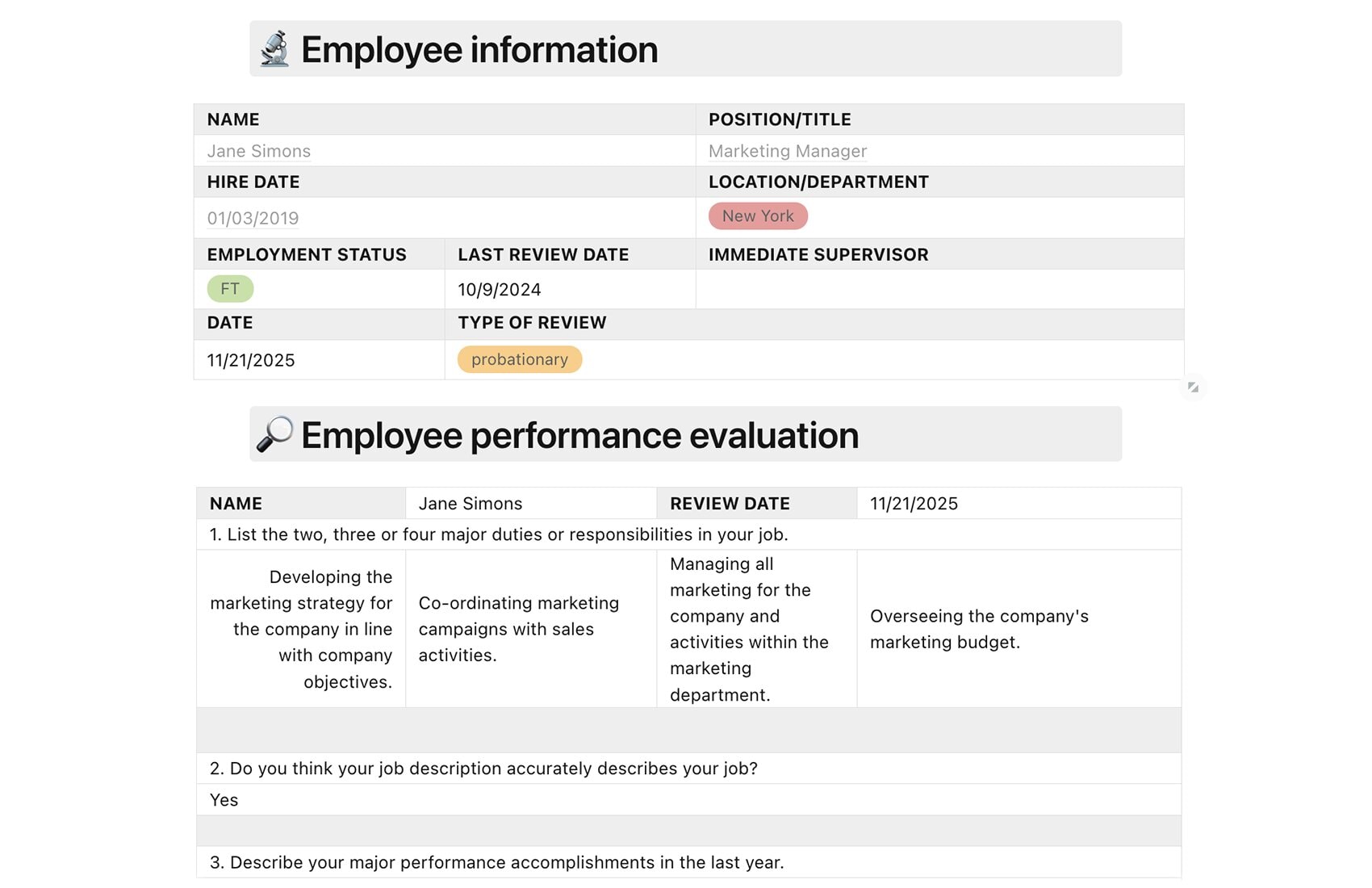Click the table resize handle below Employee information

tap(1194, 387)
